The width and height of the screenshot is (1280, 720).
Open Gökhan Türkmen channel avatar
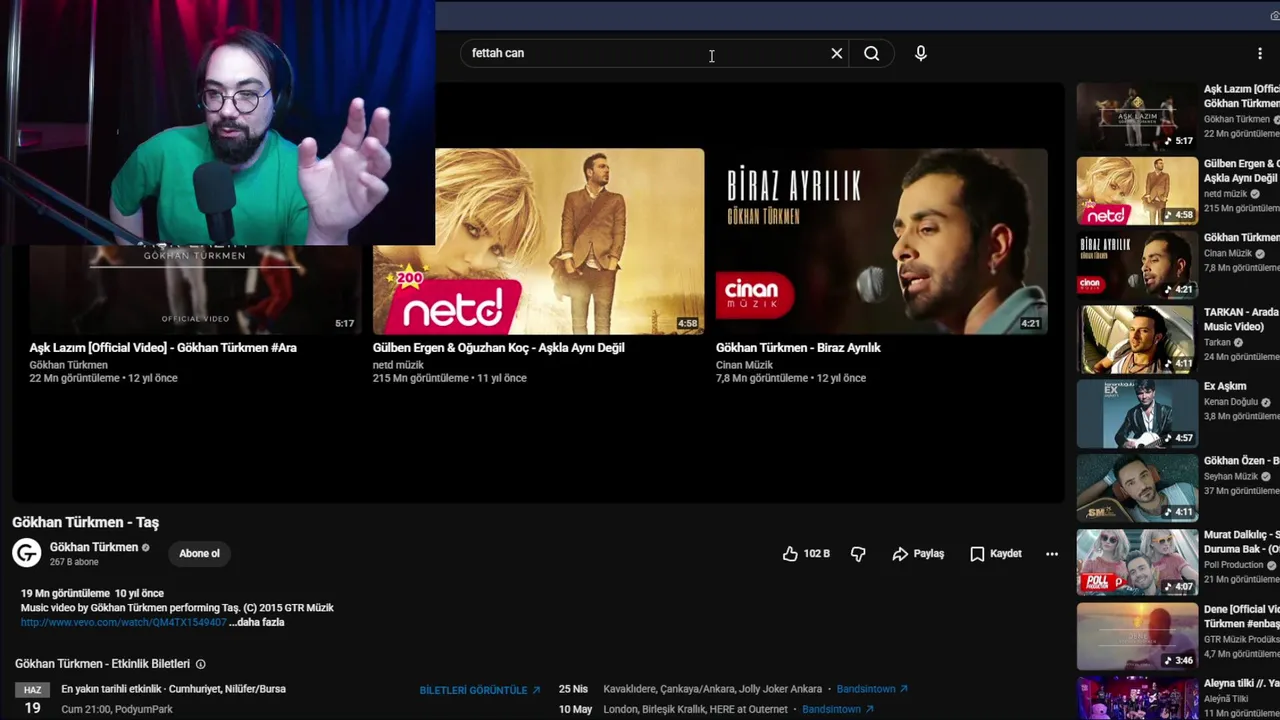point(27,553)
